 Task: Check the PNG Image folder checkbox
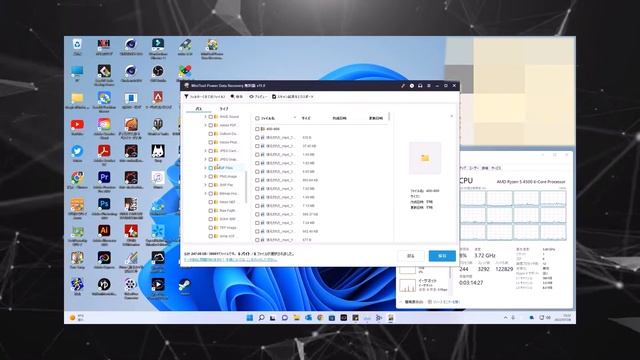(211, 176)
